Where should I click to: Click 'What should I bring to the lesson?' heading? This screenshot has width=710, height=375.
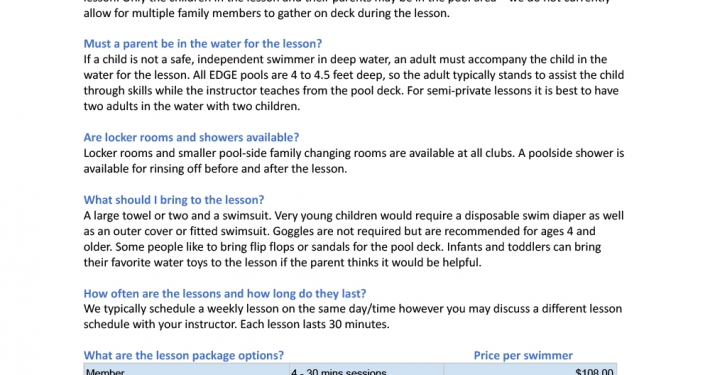[x=173, y=200]
